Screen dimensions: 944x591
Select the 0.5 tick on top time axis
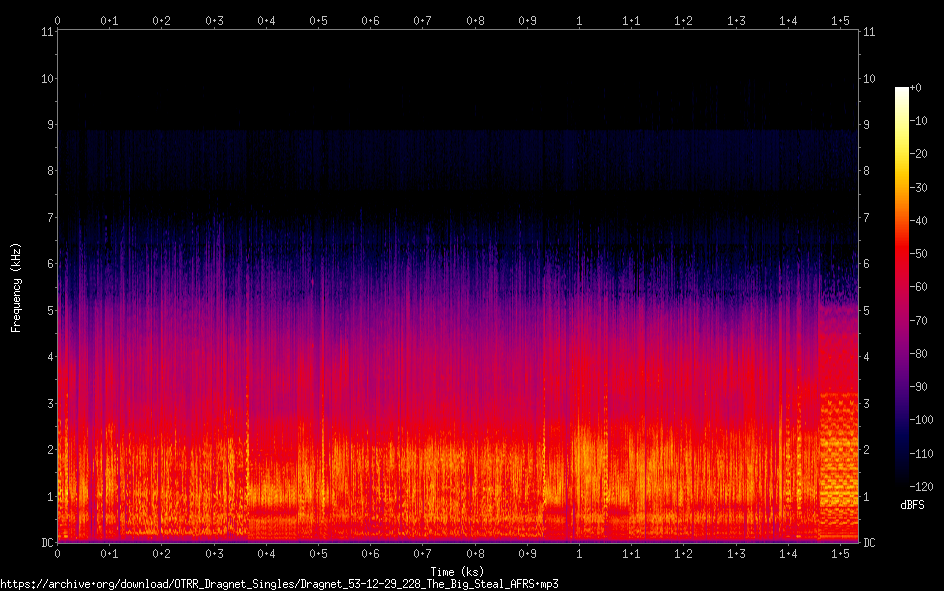click(x=318, y=20)
